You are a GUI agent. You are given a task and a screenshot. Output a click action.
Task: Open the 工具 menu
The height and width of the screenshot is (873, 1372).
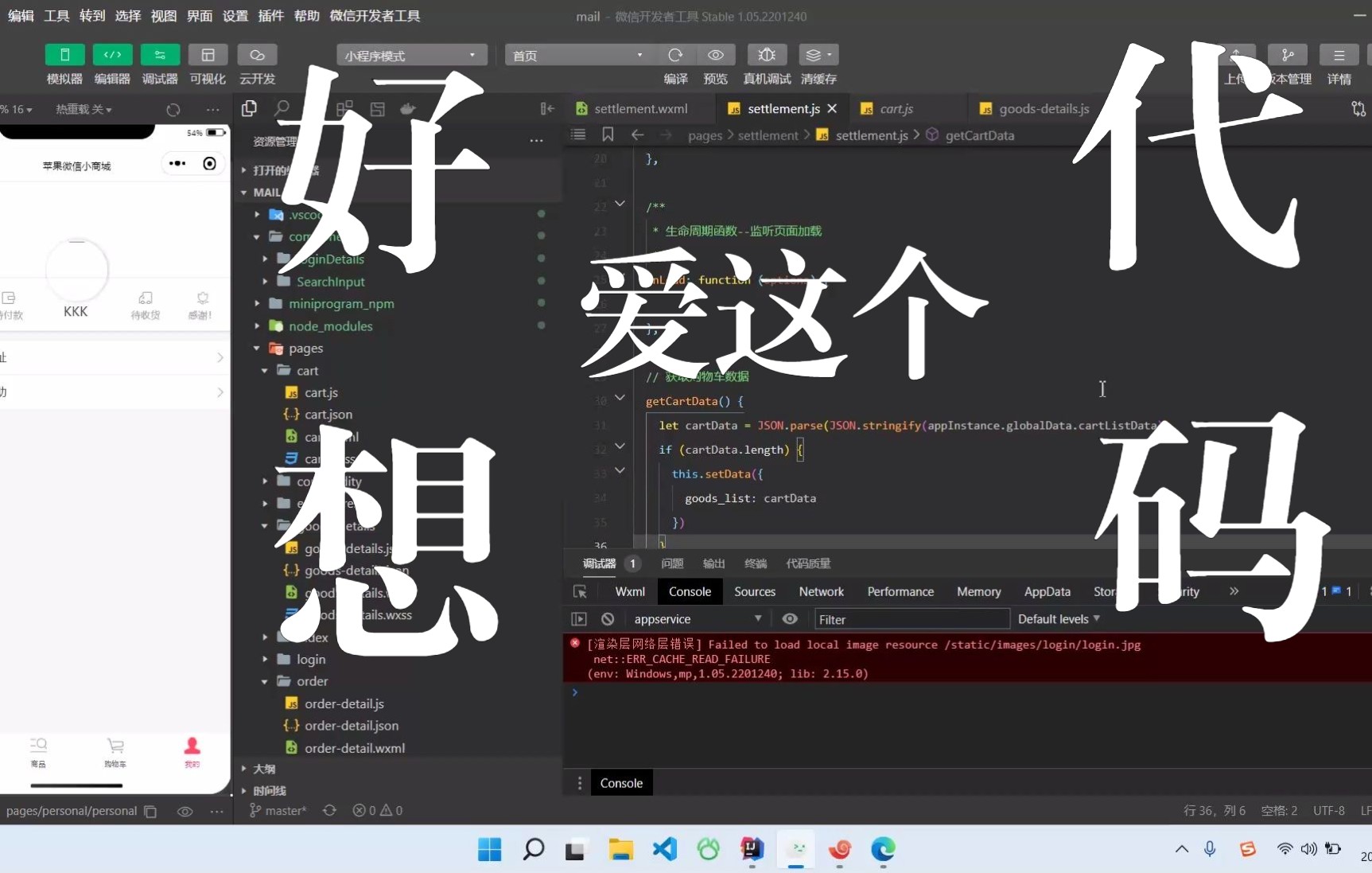click(x=56, y=16)
